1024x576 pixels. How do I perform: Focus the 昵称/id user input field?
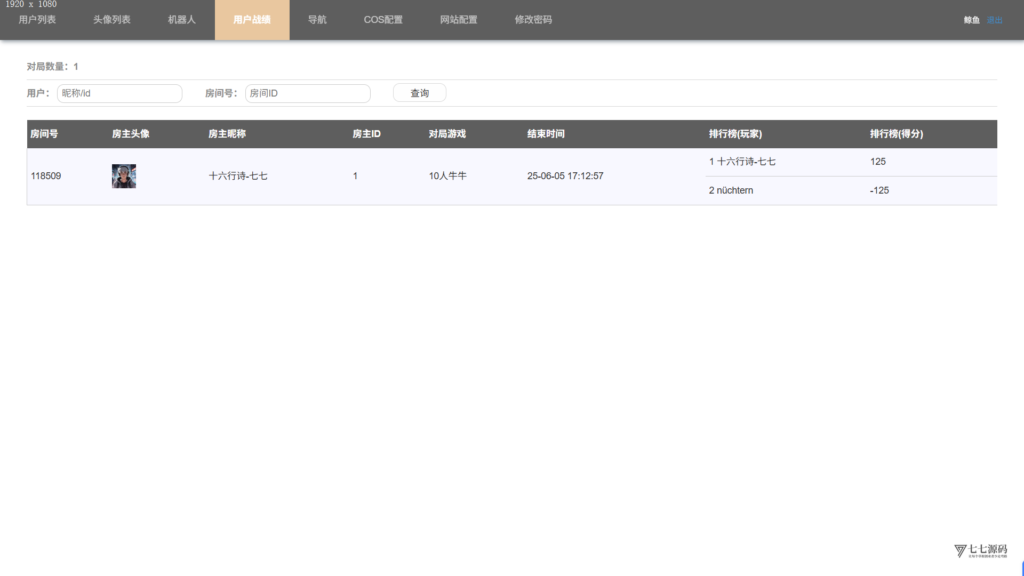coord(120,93)
